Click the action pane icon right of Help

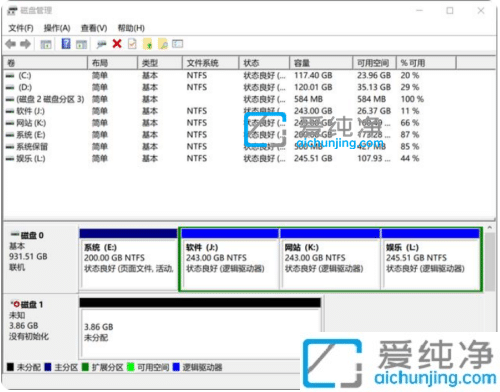tap(81, 44)
